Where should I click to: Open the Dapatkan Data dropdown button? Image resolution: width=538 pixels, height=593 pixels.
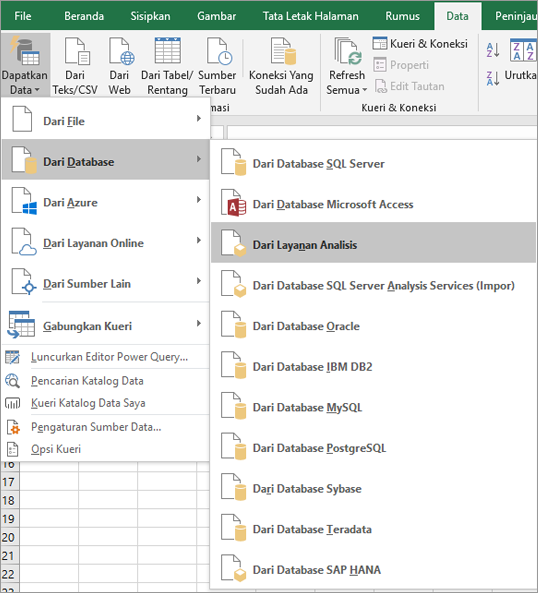pyautogui.click(x=25, y=64)
